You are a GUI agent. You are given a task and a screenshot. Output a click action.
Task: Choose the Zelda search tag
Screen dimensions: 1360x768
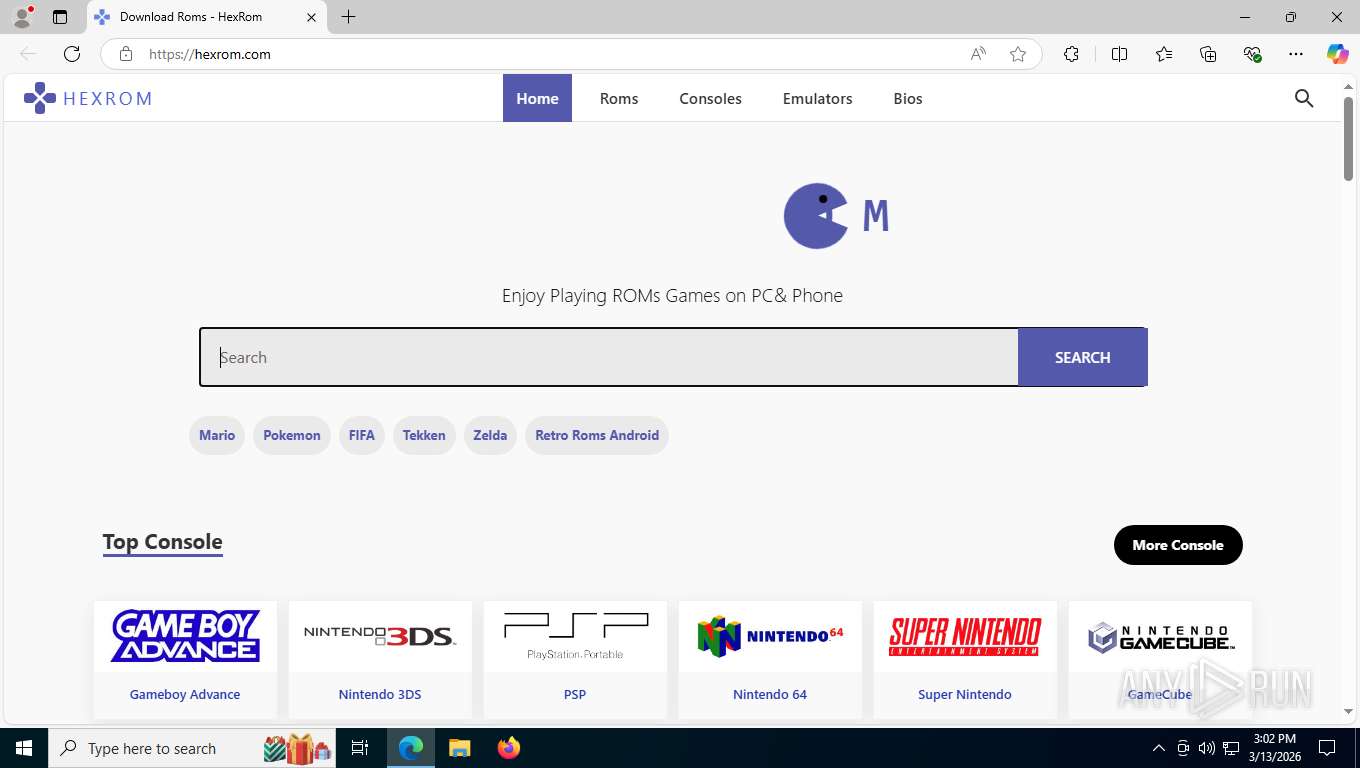click(490, 435)
